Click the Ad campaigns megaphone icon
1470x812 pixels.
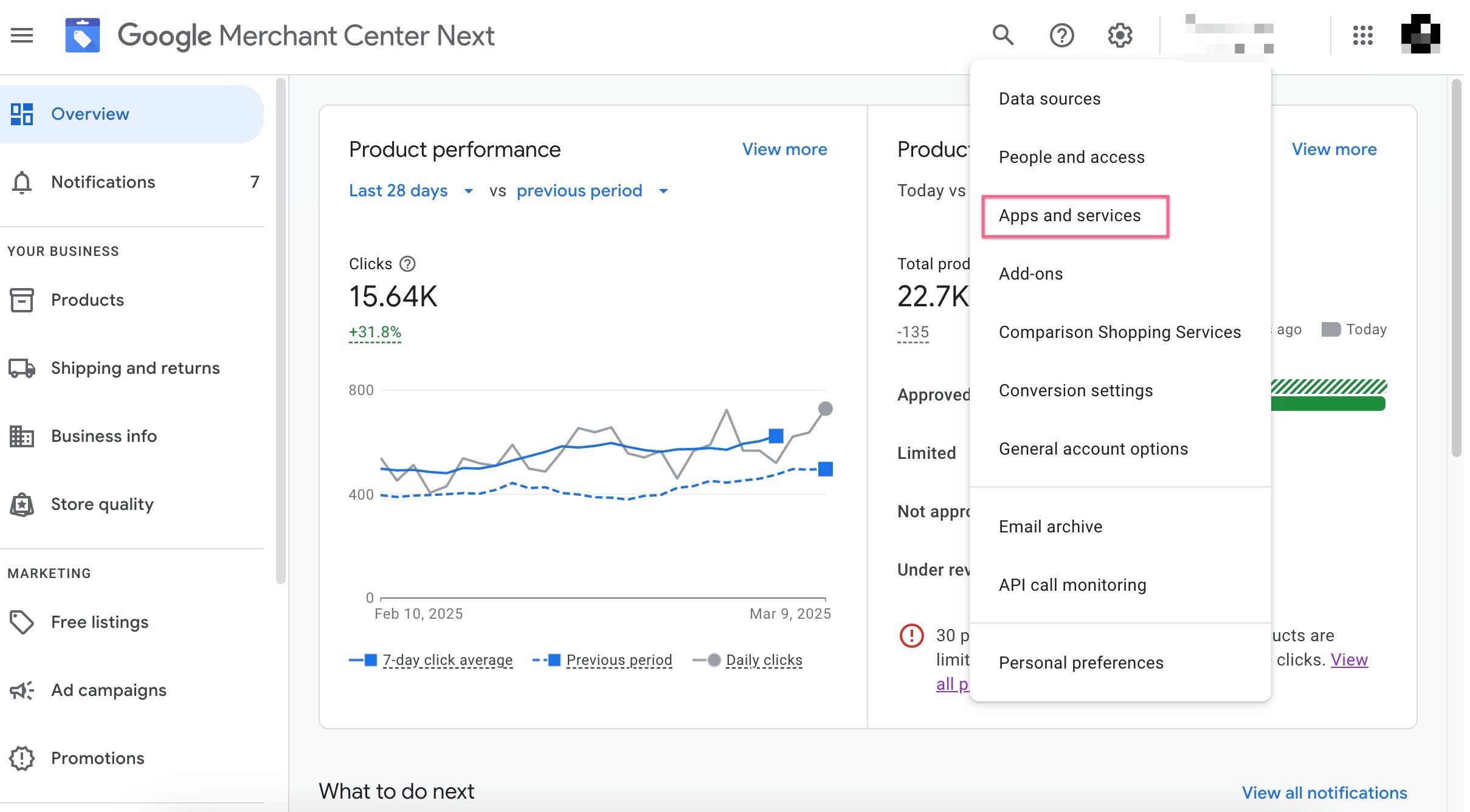coord(22,690)
